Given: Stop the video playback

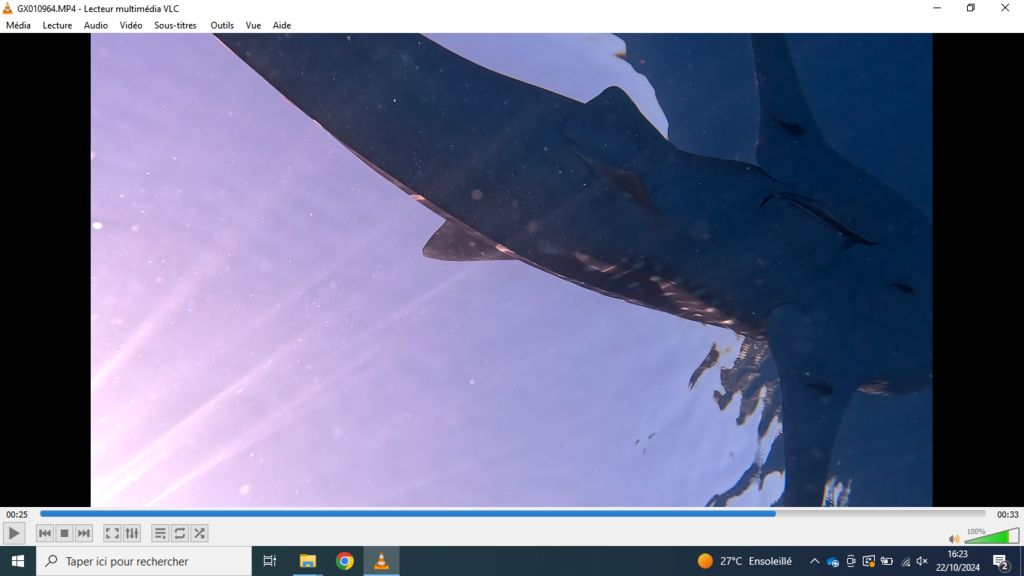Looking at the screenshot, I should tap(64, 534).
